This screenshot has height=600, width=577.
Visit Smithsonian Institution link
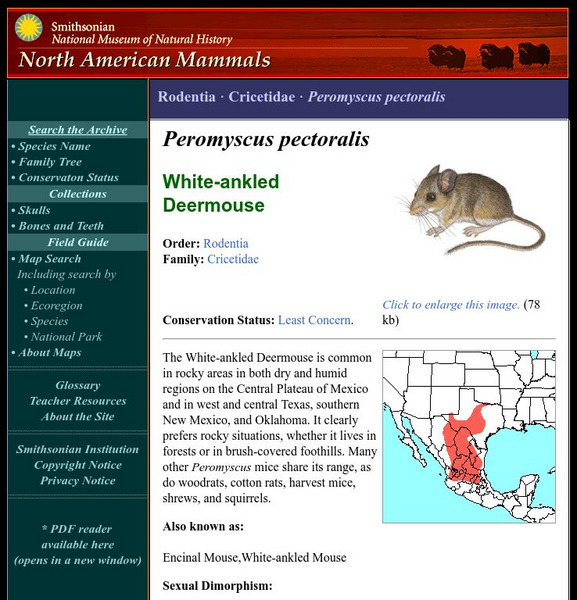point(78,449)
